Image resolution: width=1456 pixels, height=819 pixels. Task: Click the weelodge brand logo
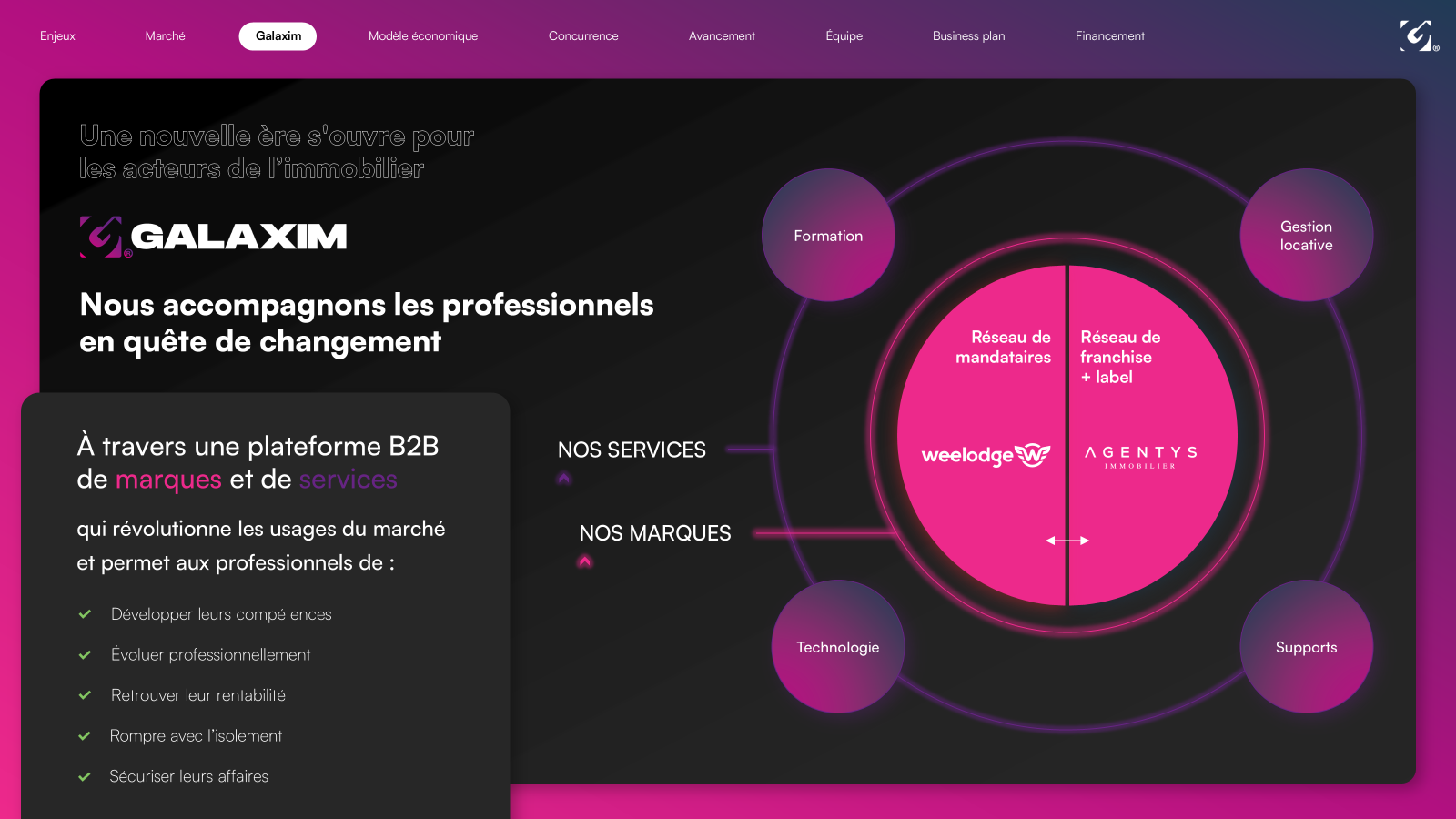pyautogui.click(x=986, y=454)
